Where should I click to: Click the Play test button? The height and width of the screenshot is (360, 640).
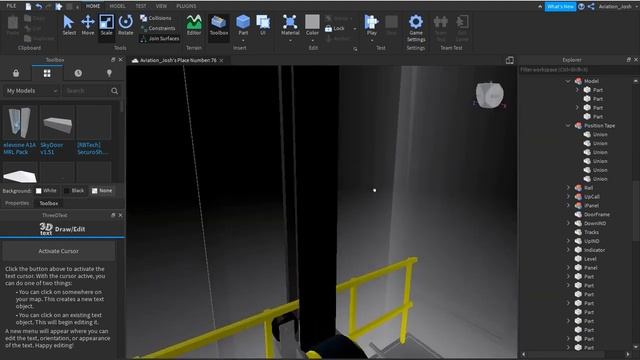click(371, 22)
